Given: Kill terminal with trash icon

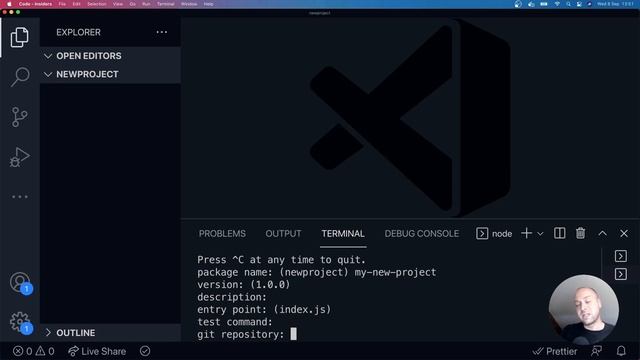Looking at the screenshot, I should point(580,233).
